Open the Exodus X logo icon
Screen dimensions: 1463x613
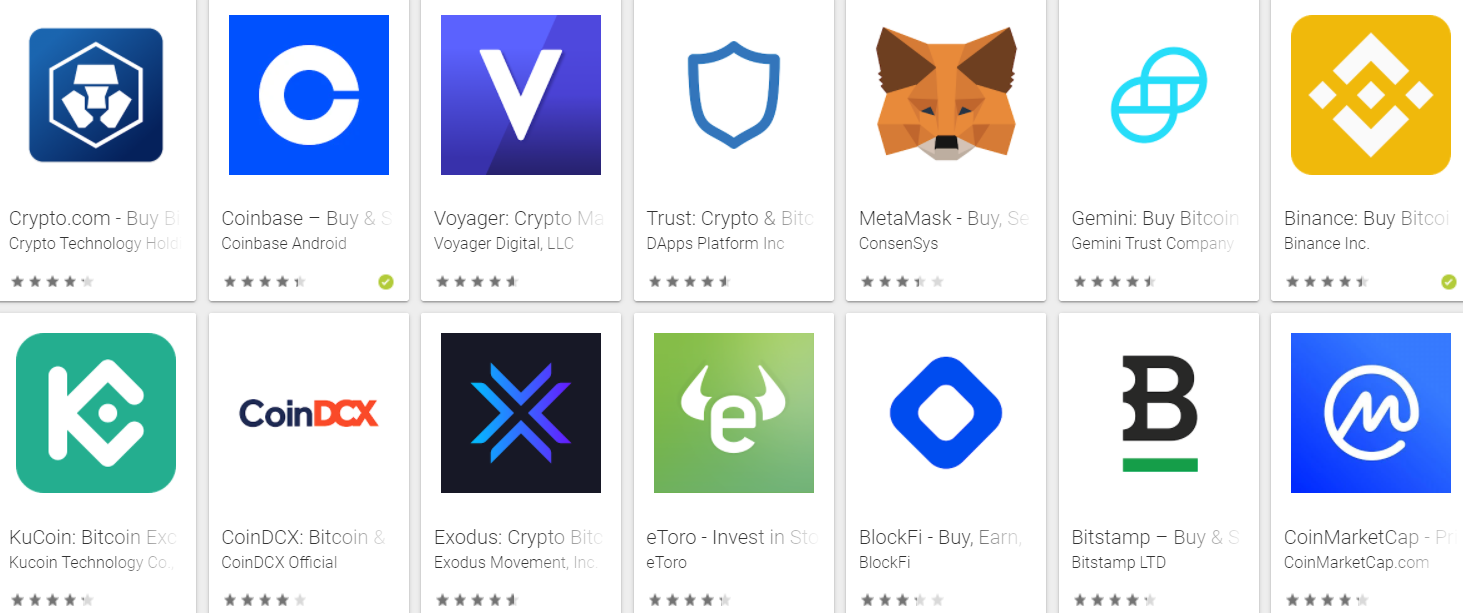point(521,413)
